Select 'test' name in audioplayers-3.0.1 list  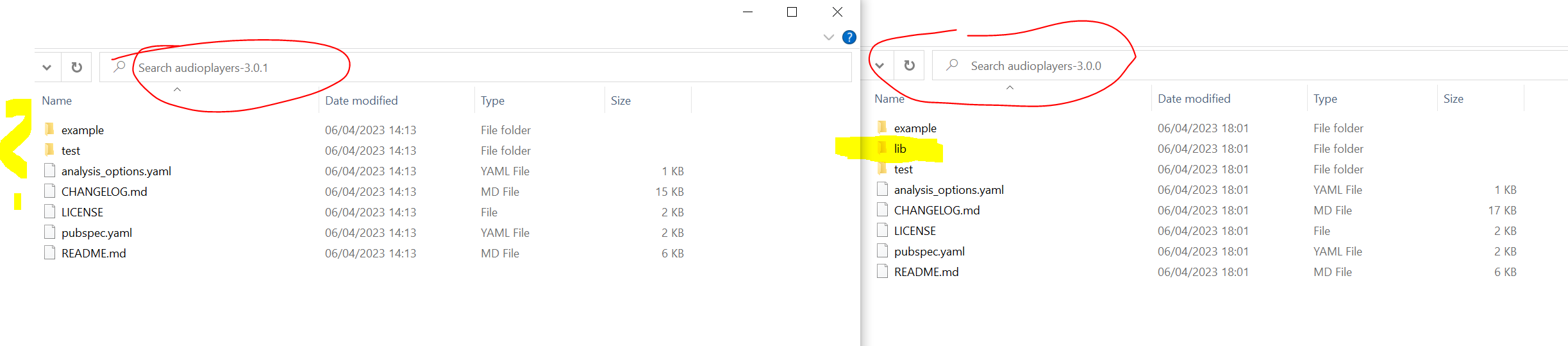(x=71, y=151)
